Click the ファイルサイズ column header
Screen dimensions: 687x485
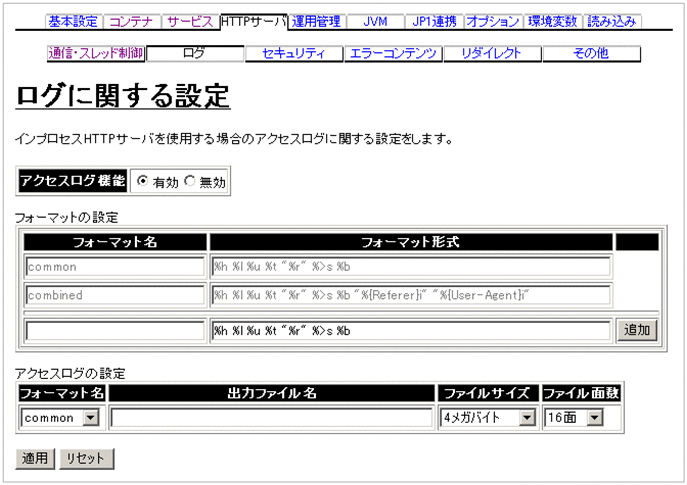click(x=488, y=393)
